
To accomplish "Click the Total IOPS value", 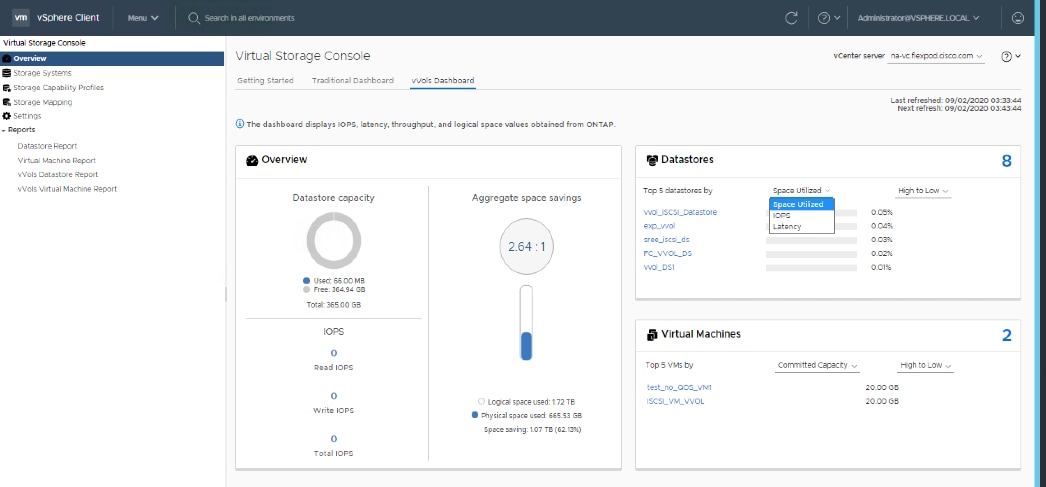I will 334,439.
